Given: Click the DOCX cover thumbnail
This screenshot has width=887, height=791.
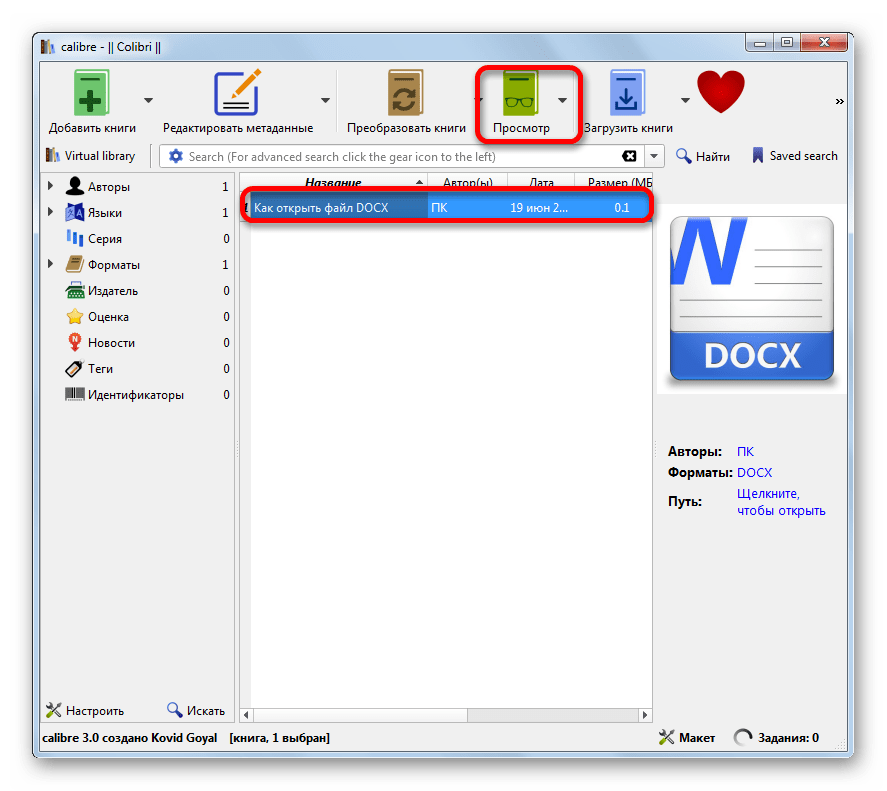Looking at the screenshot, I should 751,298.
